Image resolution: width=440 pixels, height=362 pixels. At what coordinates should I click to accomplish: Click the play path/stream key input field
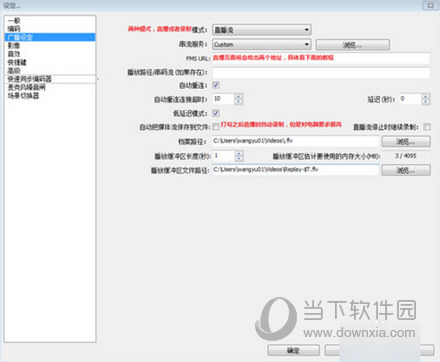click(x=321, y=73)
